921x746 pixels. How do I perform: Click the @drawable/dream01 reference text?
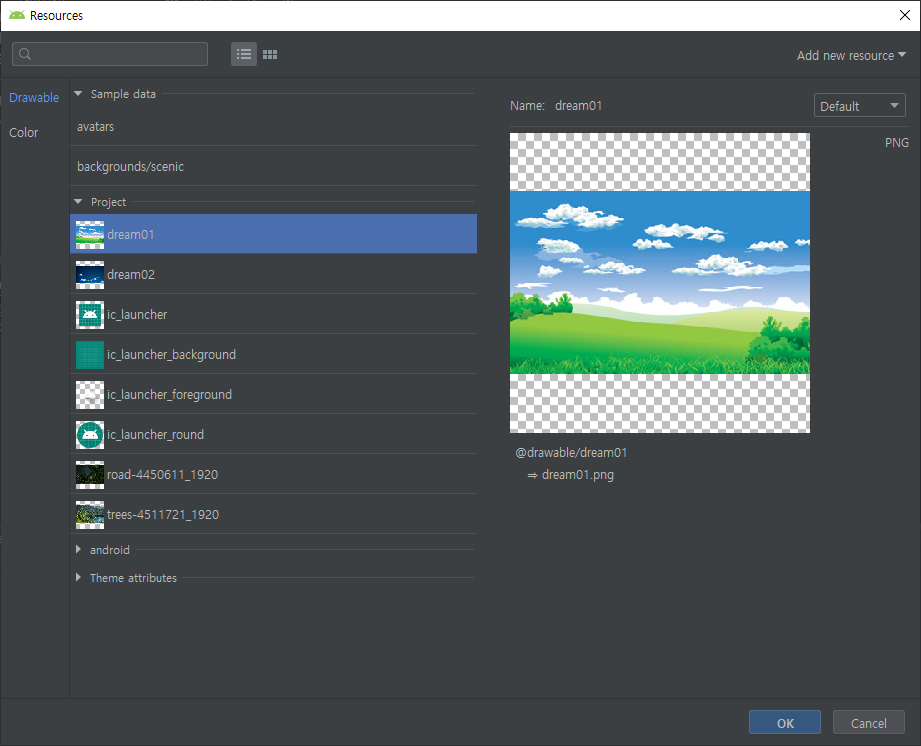571,453
